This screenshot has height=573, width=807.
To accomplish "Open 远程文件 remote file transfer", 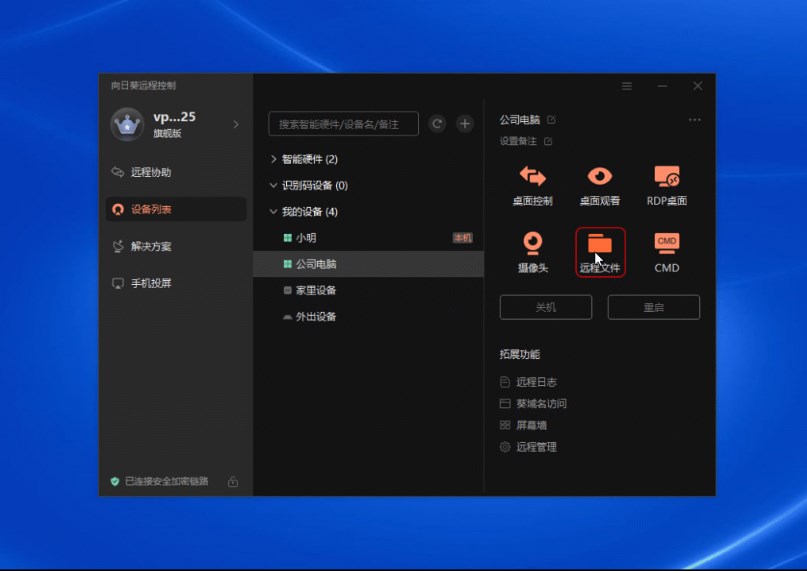I will [600, 252].
